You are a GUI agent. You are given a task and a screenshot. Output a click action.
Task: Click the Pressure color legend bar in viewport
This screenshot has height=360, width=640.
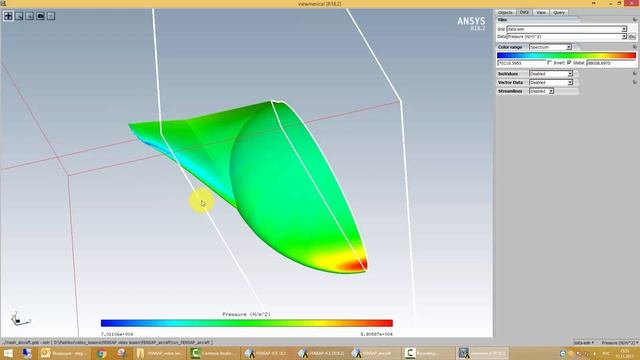coord(247,323)
